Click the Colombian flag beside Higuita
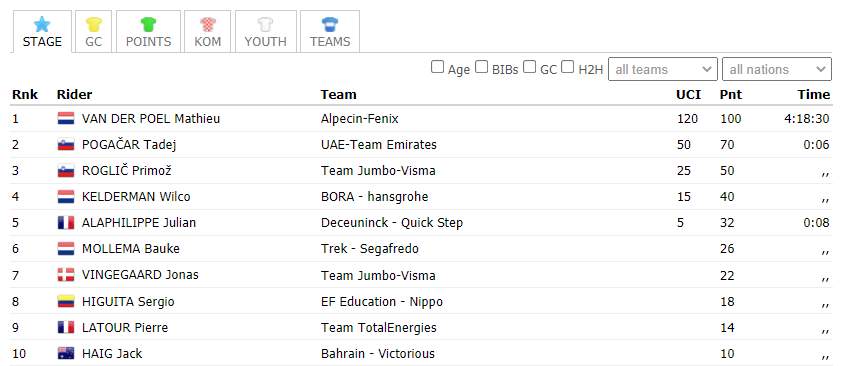The width and height of the screenshot is (845, 366). pyautogui.click(x=66, y=301)
